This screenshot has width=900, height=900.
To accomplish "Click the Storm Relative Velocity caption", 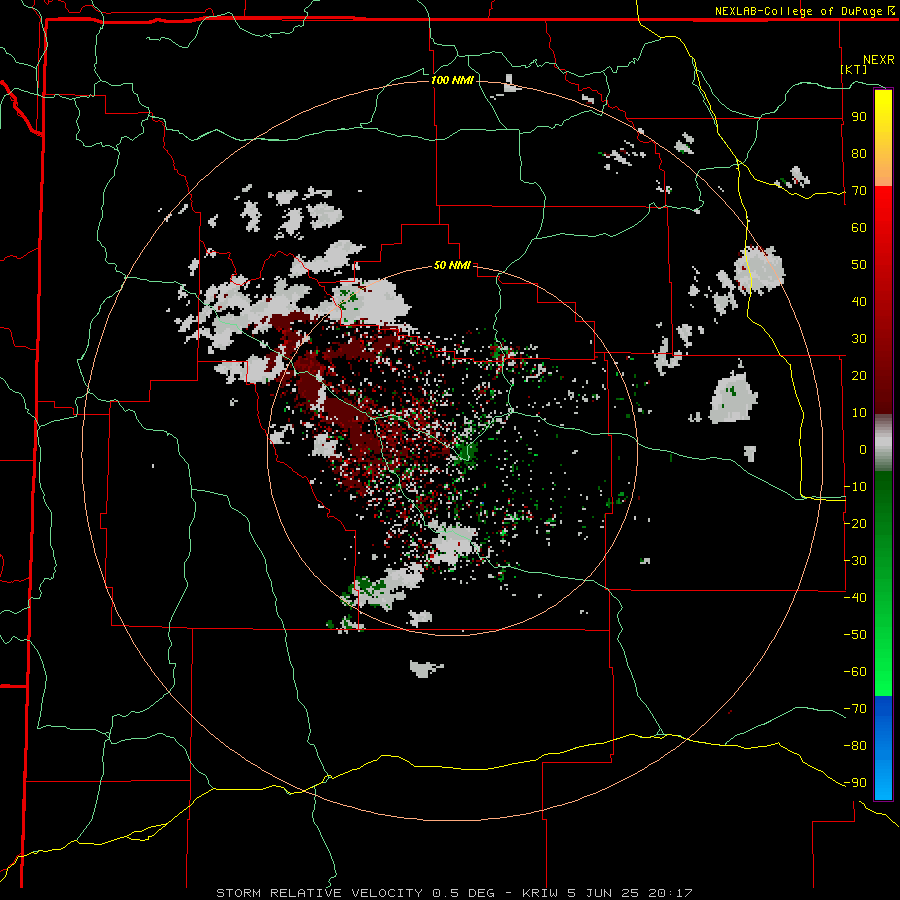I will click(x=455, y=893).
